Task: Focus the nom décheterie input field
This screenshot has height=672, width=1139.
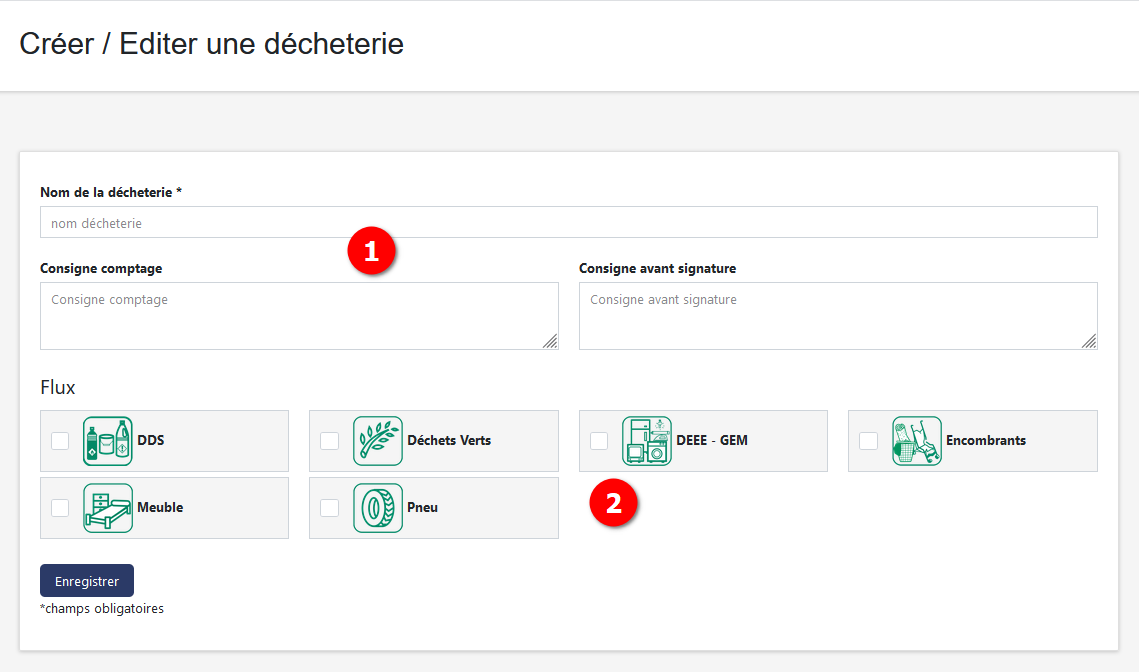Action: (568, 221)
